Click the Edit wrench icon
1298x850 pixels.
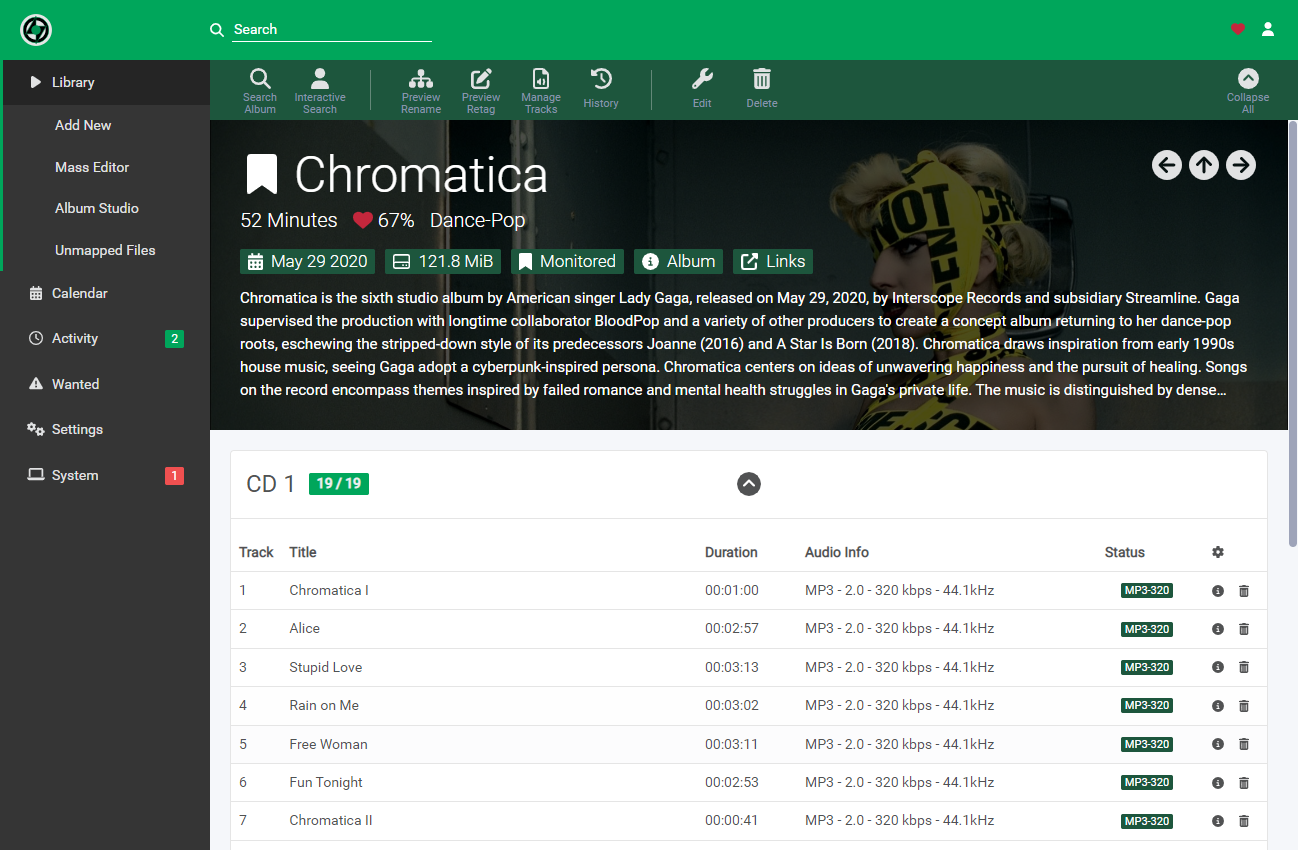(x=702, y=90)
